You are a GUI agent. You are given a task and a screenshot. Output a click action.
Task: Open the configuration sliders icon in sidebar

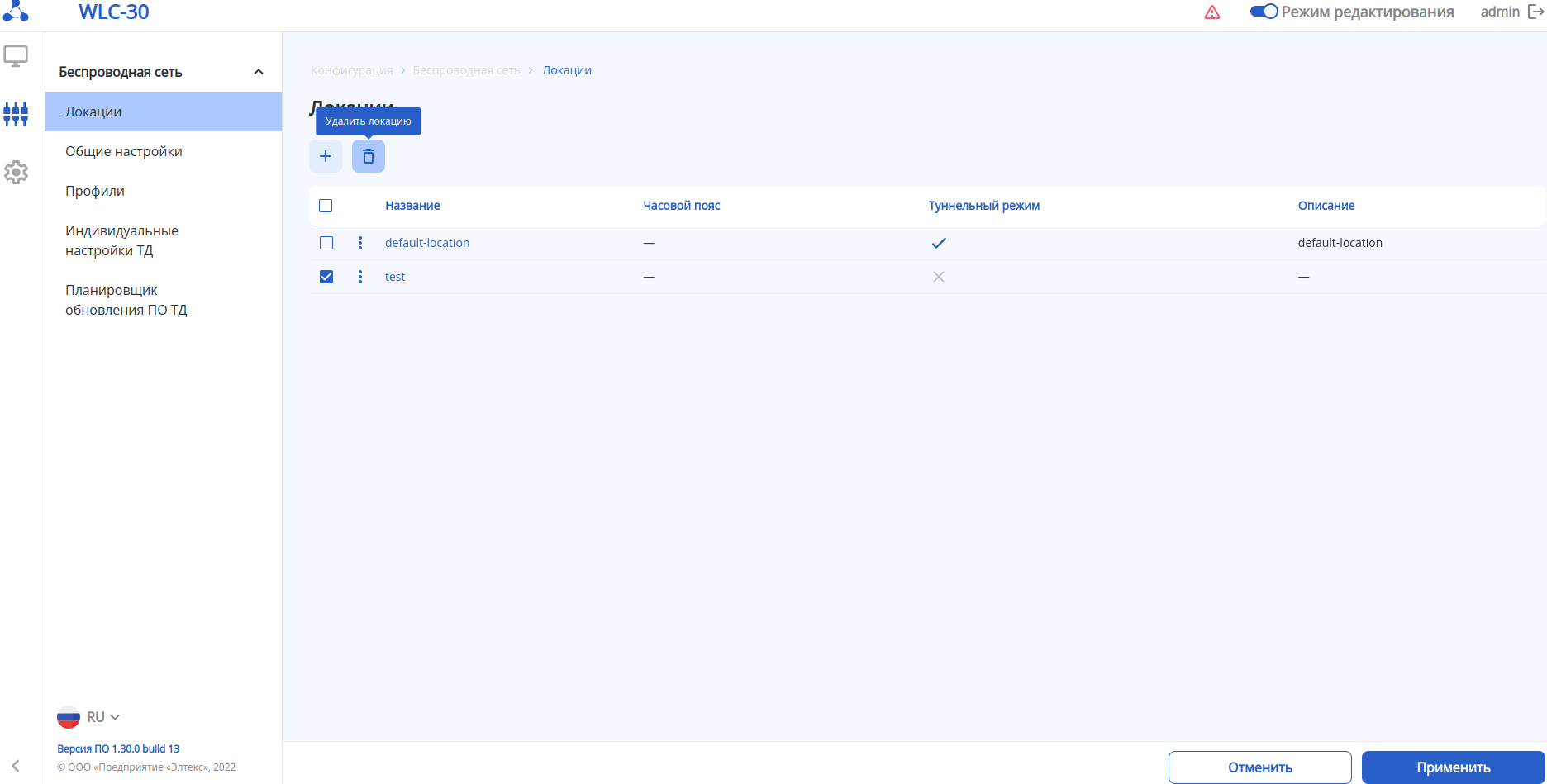[16, 114]
